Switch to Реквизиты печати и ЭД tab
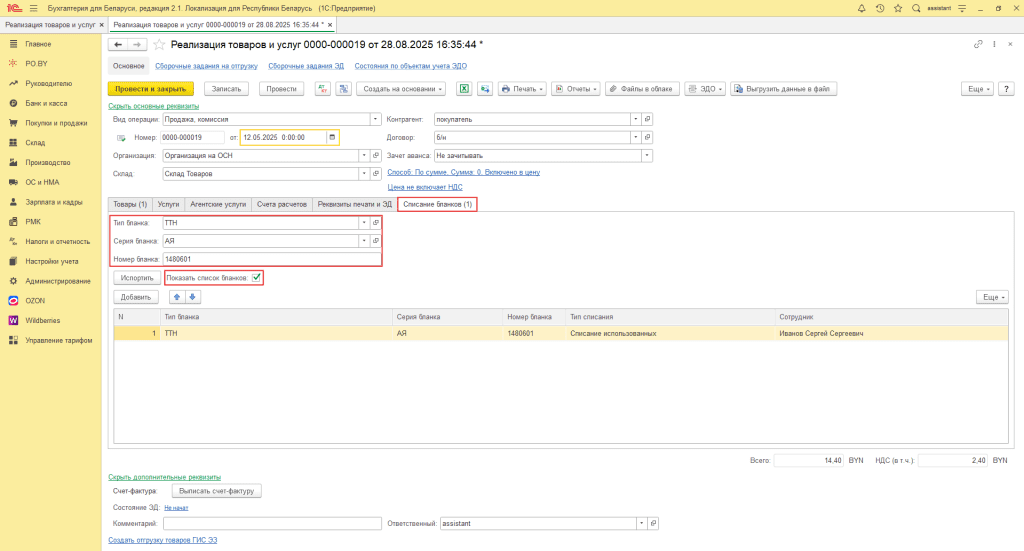The image size is (1024, 551). (355, 204)
